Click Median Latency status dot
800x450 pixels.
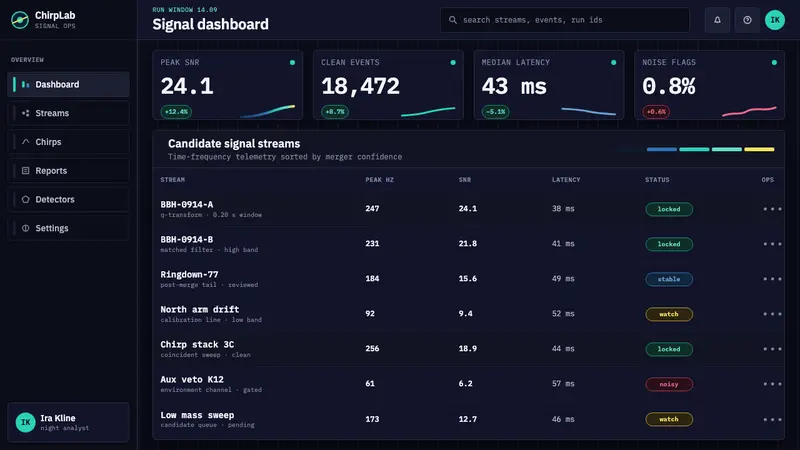coord(613,62)
